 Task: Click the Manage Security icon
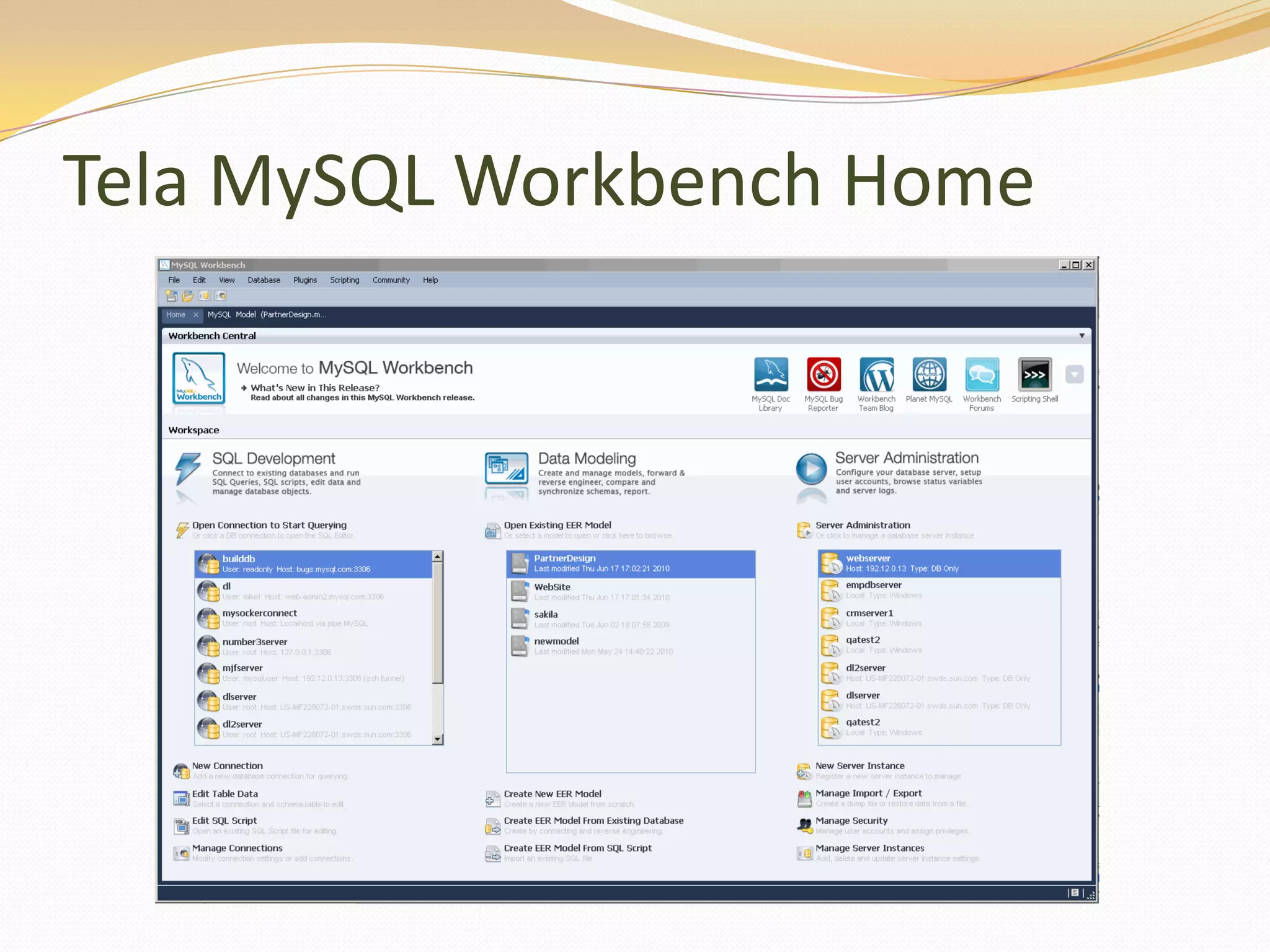click(x=804, y=826)
